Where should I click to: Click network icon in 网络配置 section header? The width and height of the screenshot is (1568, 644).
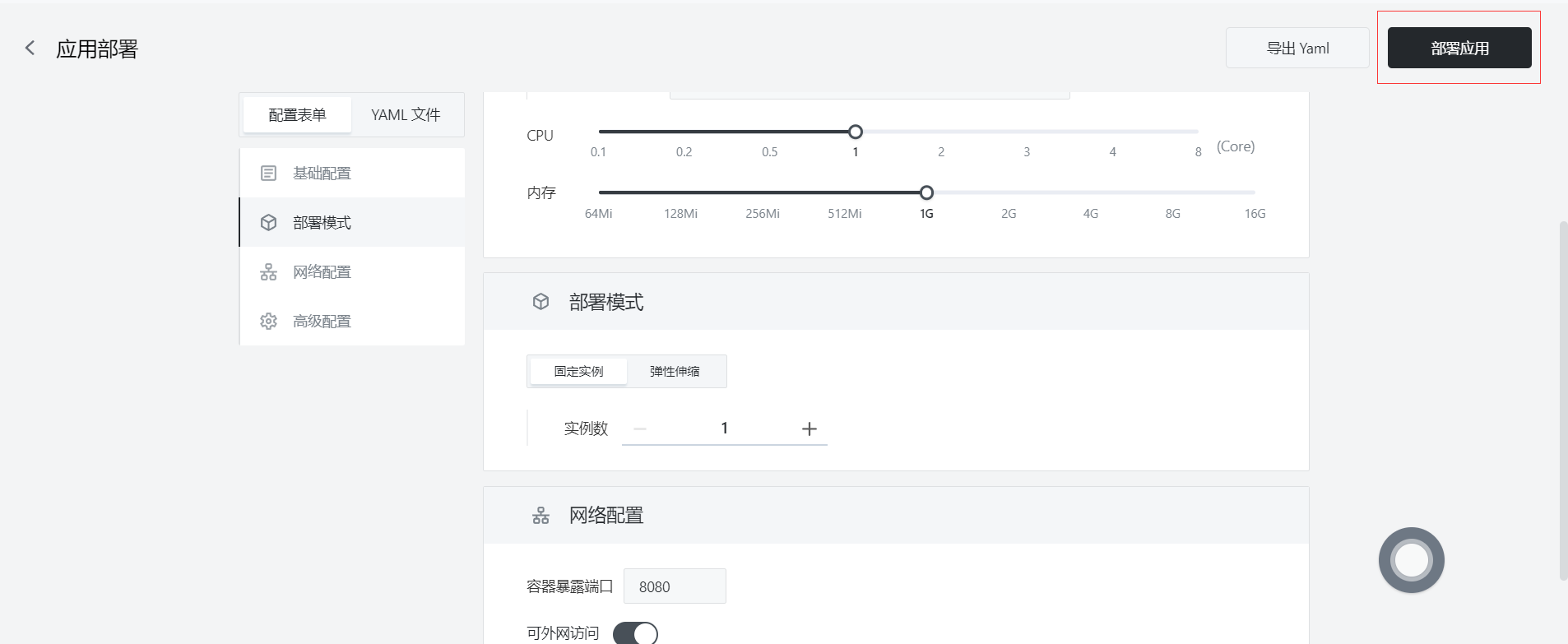point(540,516)
